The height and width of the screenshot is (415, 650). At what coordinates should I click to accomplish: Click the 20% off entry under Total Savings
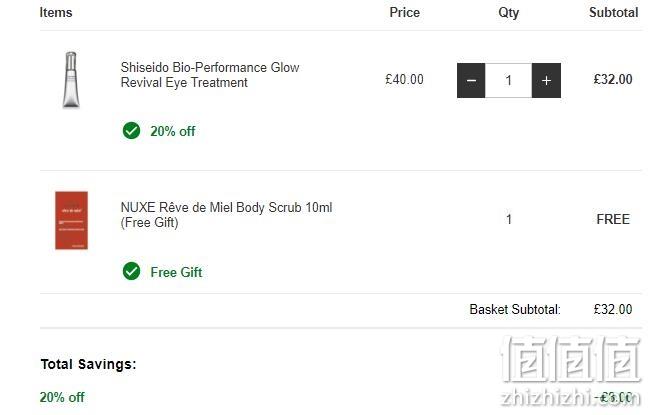coord(62,397)
